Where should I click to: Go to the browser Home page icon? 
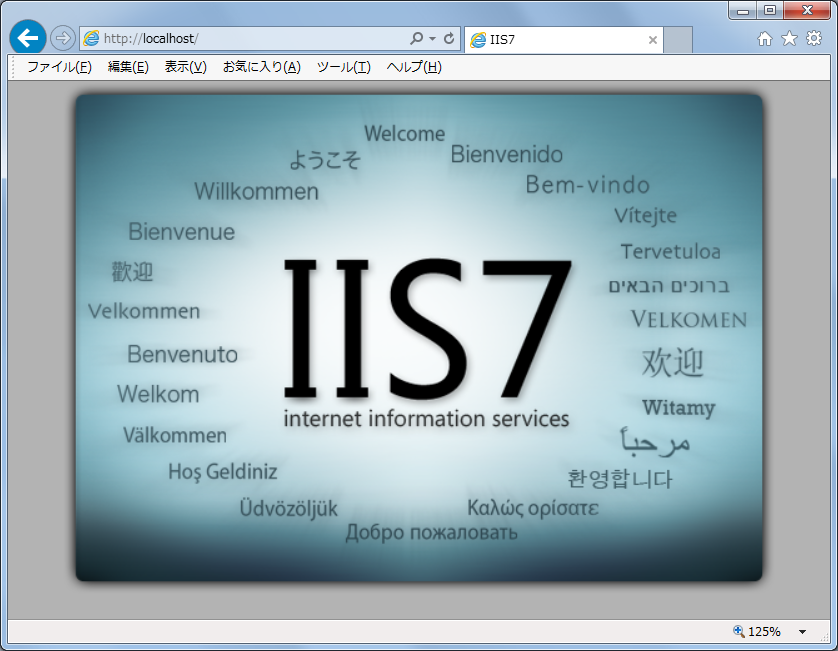pos(765,38)
